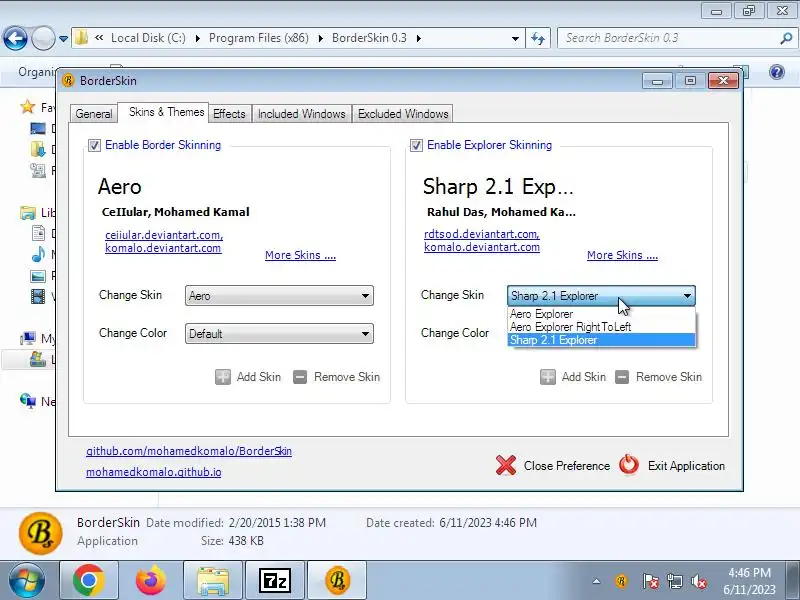Open mohamedkomalo.github.io link
This screenshot has height=600, width=800.
pos(154,472)
